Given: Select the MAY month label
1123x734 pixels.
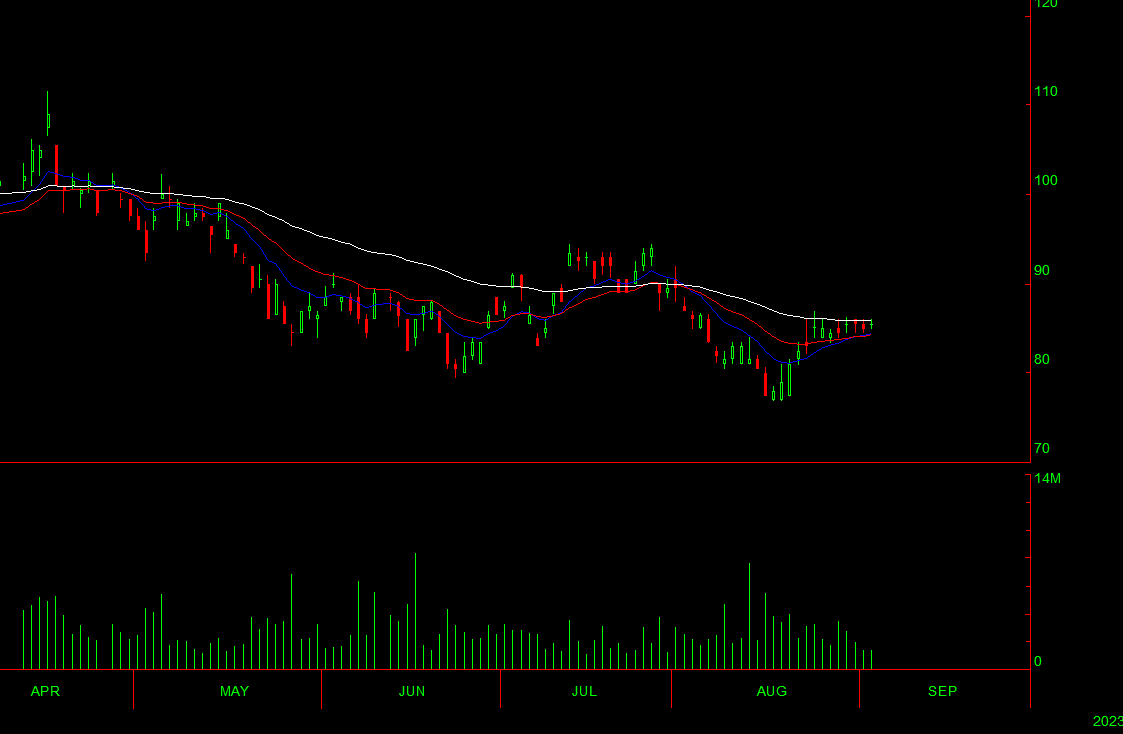Looking at the screenshot, I should 234,691.
